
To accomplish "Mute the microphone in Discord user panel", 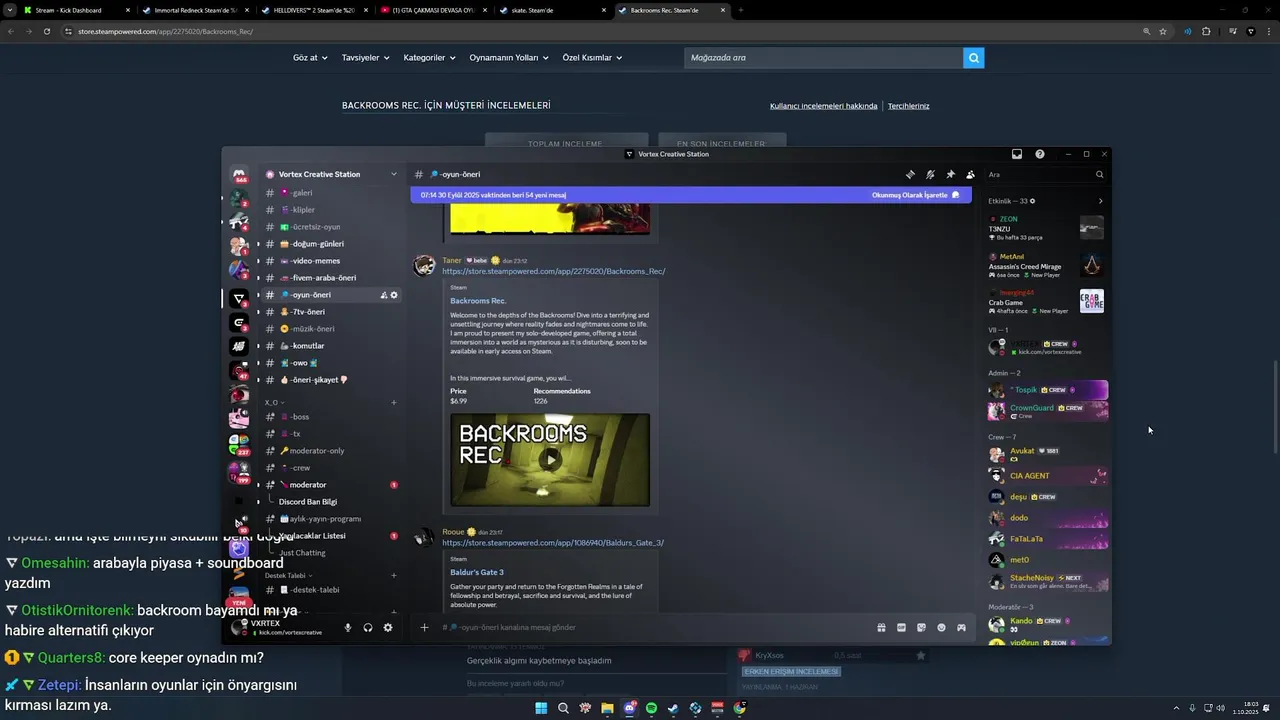I will point(348,628).
